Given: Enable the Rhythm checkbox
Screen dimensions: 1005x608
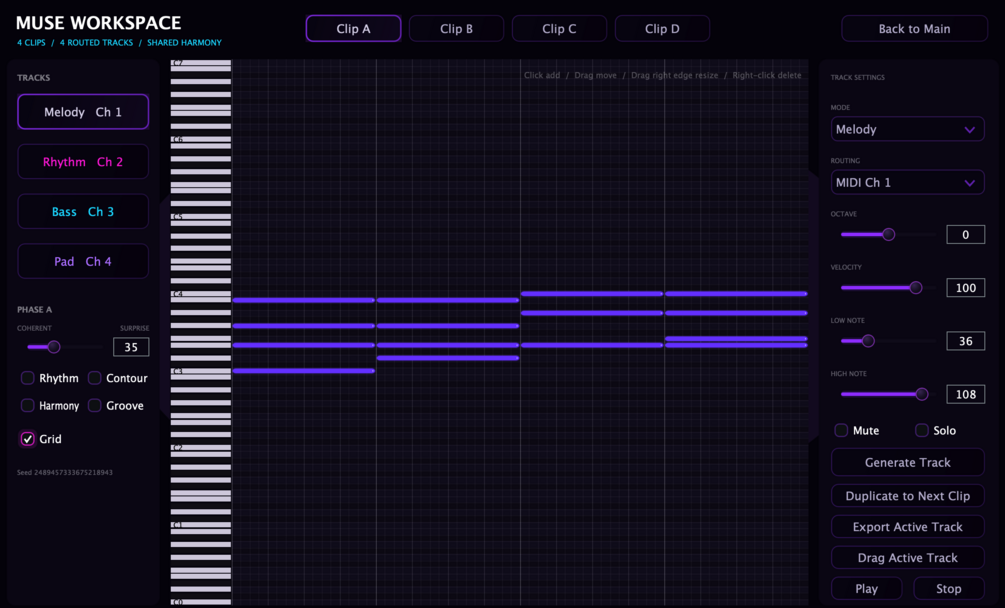Looking at the screenshot, I should 28,378.
